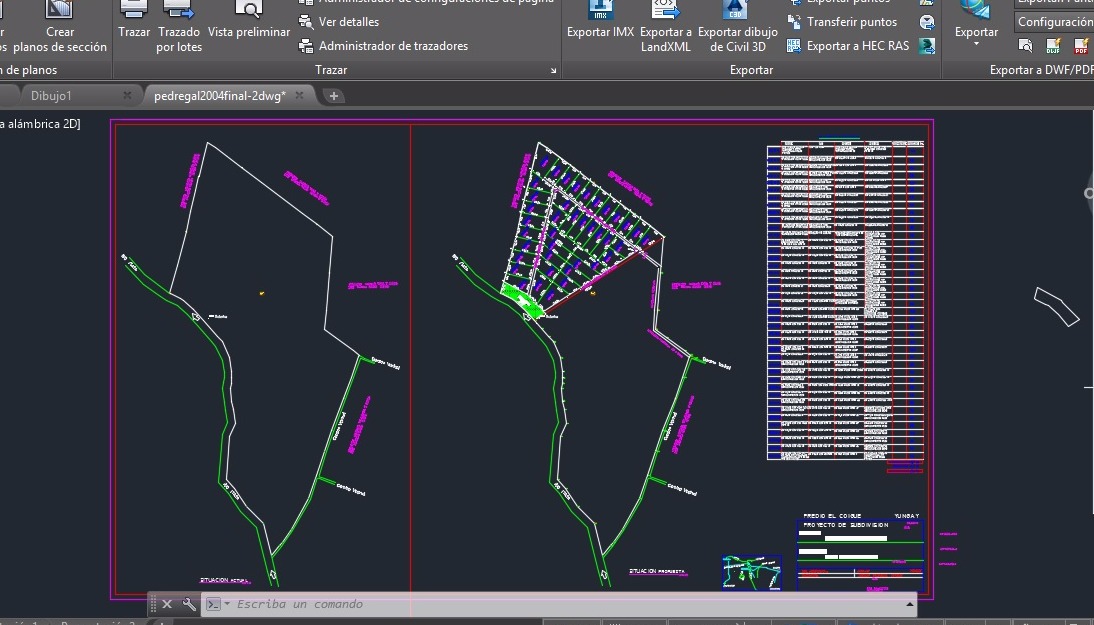Click Ver detalles in Trazar panel

click(348, 22)
